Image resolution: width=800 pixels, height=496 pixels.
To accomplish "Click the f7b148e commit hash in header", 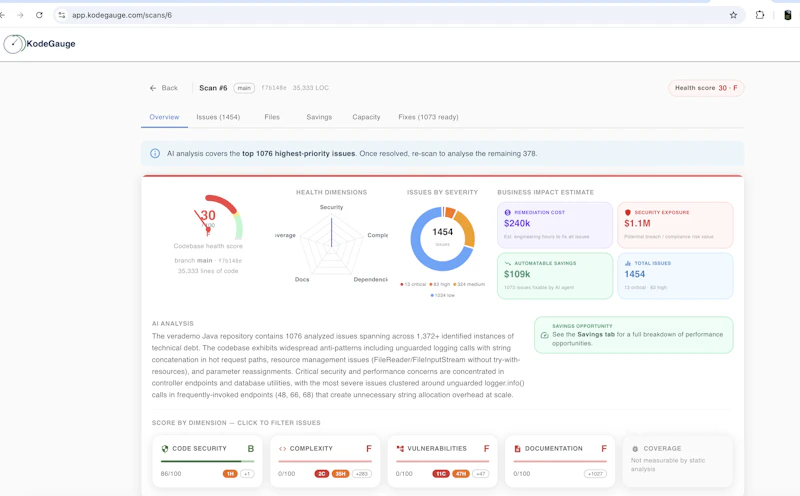I will click(274, 88).
